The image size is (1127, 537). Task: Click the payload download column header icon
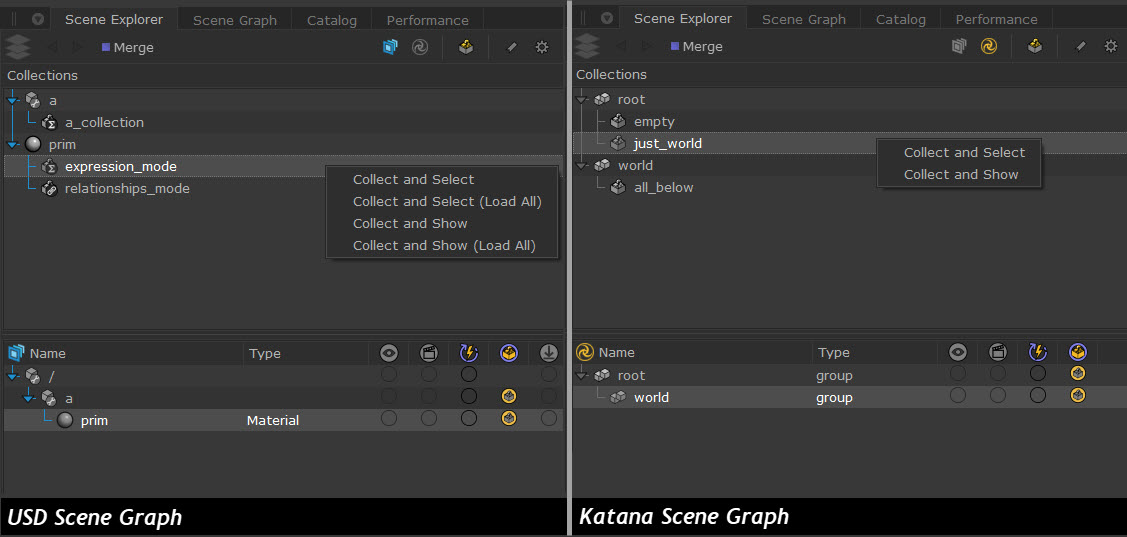coord(549,353)
